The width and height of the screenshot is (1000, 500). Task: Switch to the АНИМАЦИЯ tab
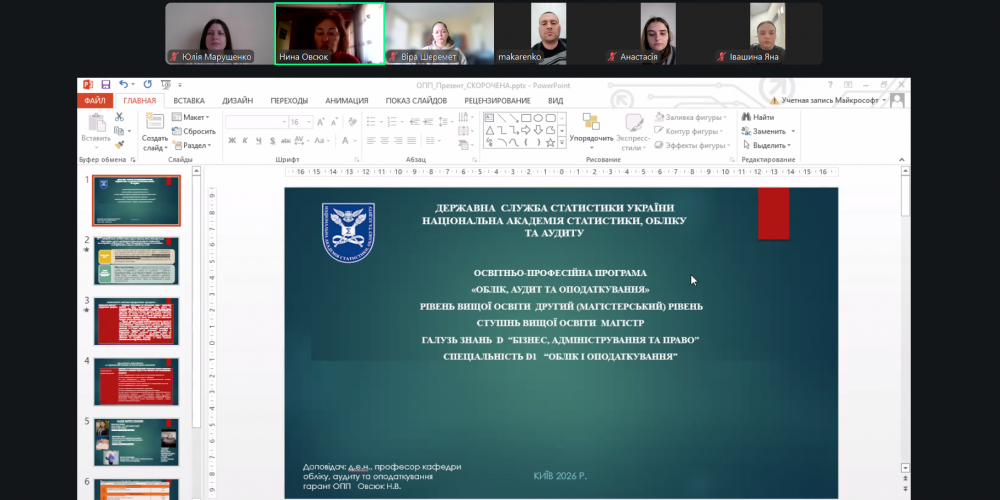347,101
